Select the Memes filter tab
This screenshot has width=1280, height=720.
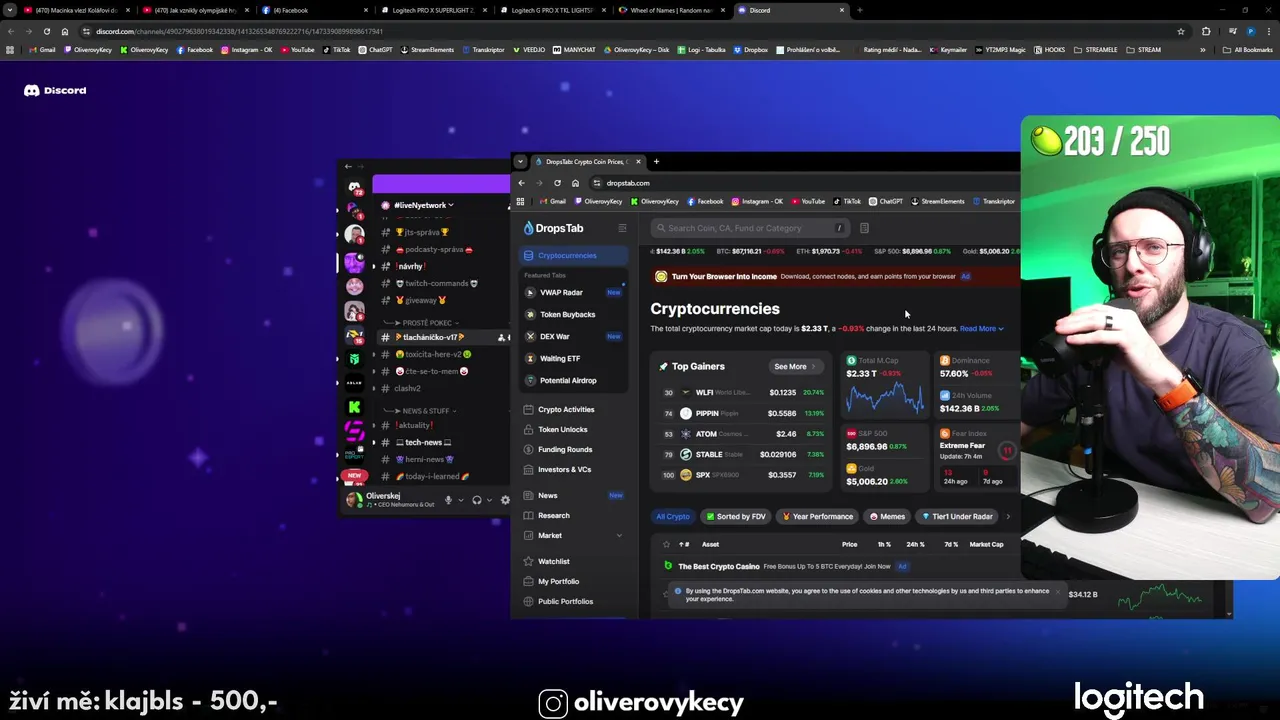point(887,516)
